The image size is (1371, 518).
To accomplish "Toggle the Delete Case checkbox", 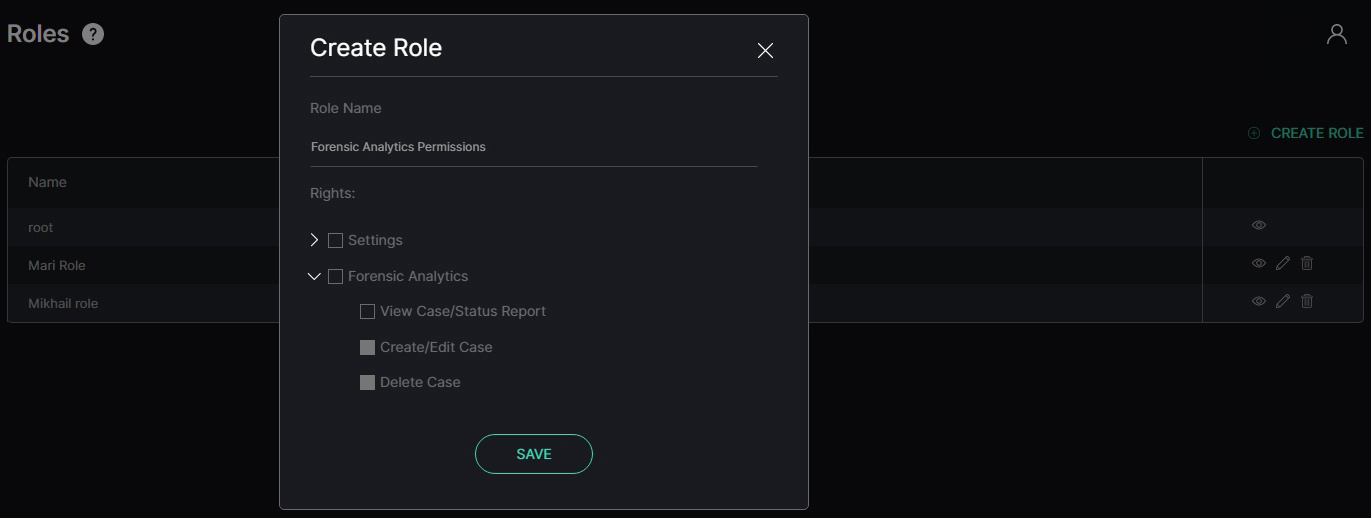I will coord(367,382).
